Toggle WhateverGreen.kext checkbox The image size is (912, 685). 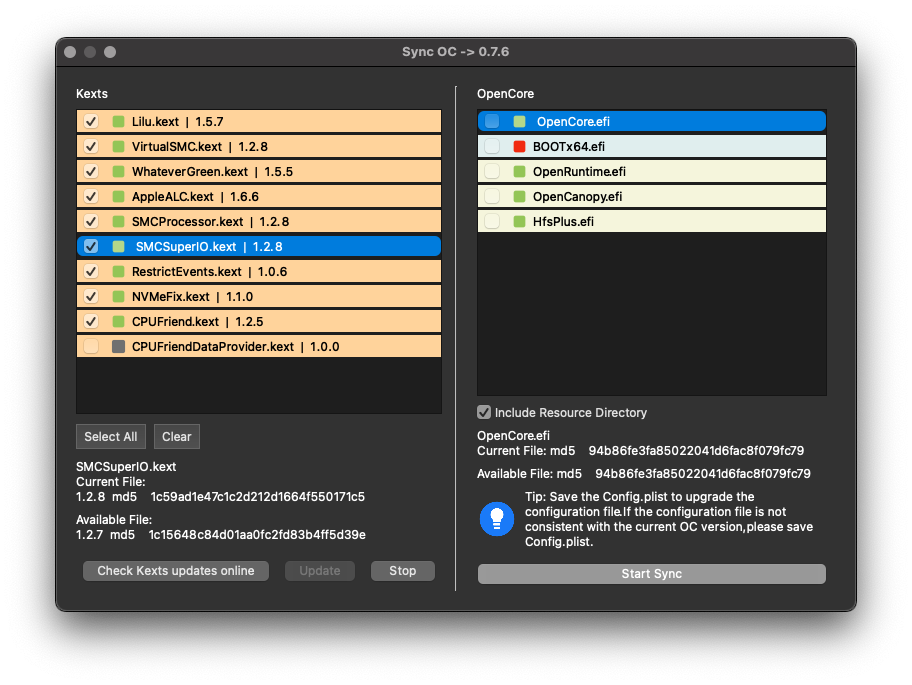[91, 172]
